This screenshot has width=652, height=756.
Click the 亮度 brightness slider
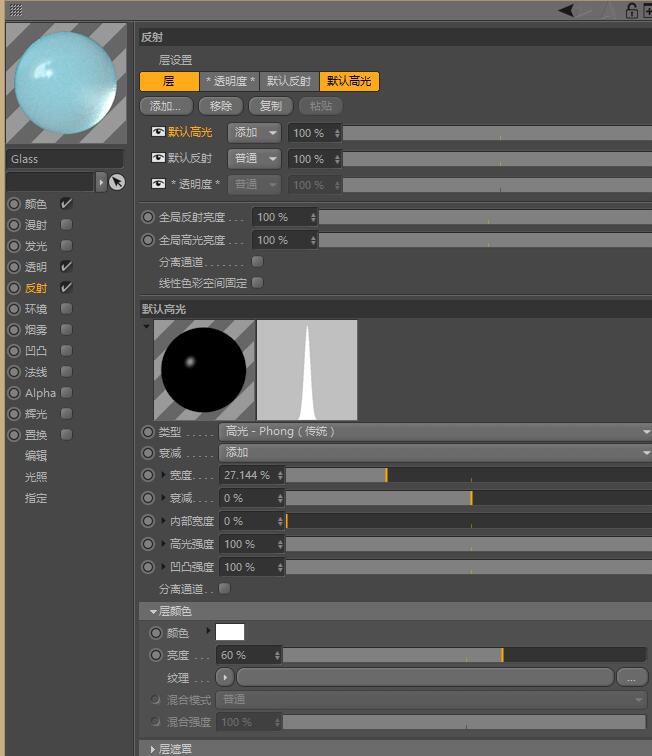click(464, 655)
